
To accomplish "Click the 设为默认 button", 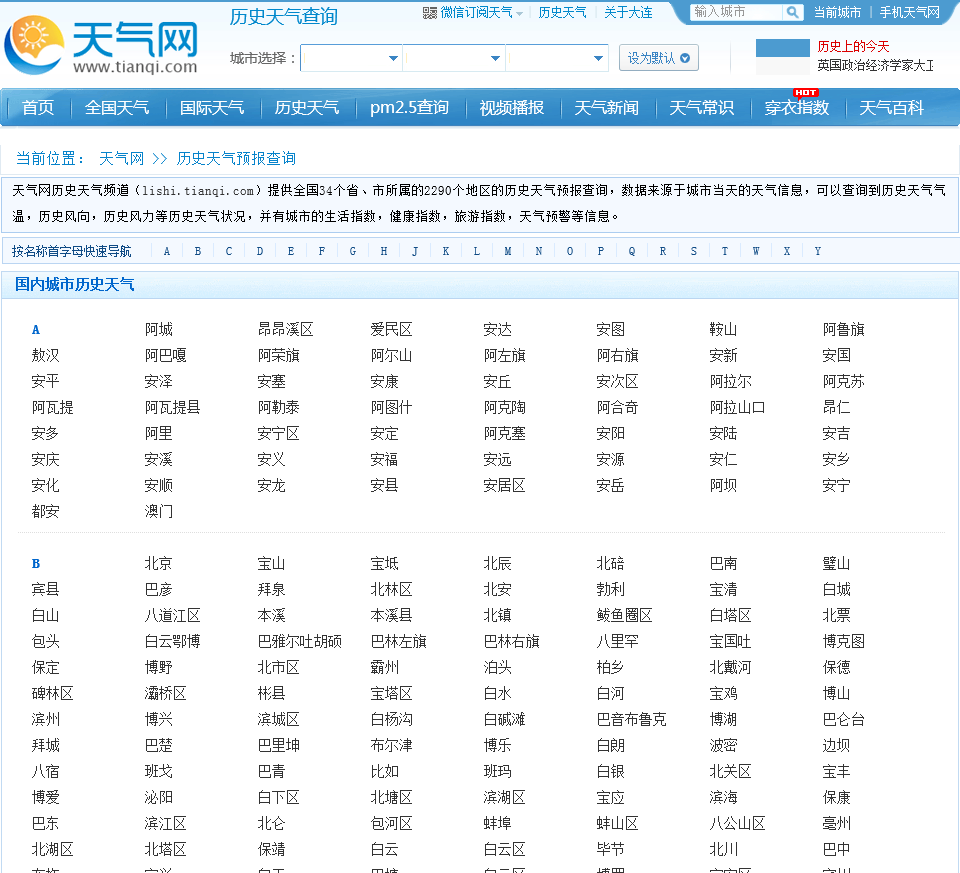I will (658, 58).
